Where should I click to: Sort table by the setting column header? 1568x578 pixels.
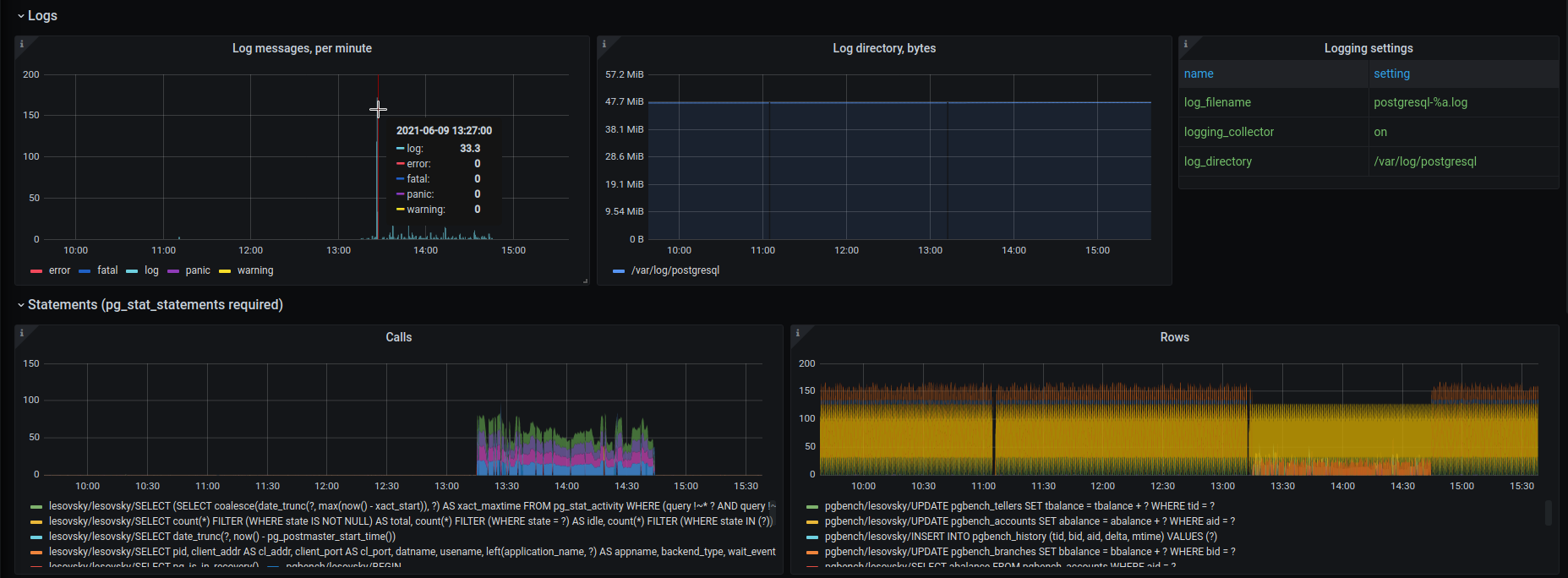tap(1391, 74)
